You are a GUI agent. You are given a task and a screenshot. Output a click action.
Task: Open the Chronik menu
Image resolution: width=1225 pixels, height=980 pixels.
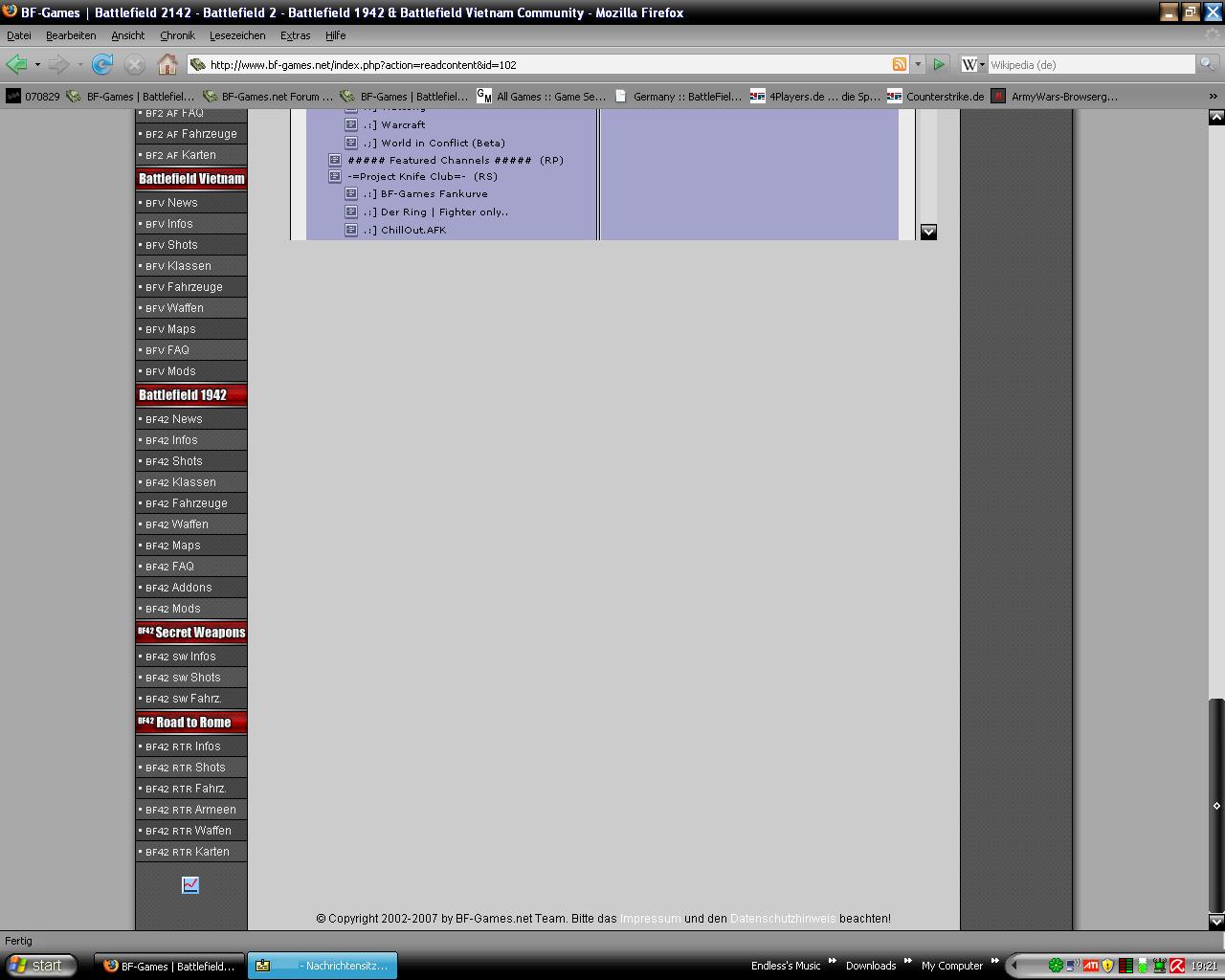(x=177, y=35)
